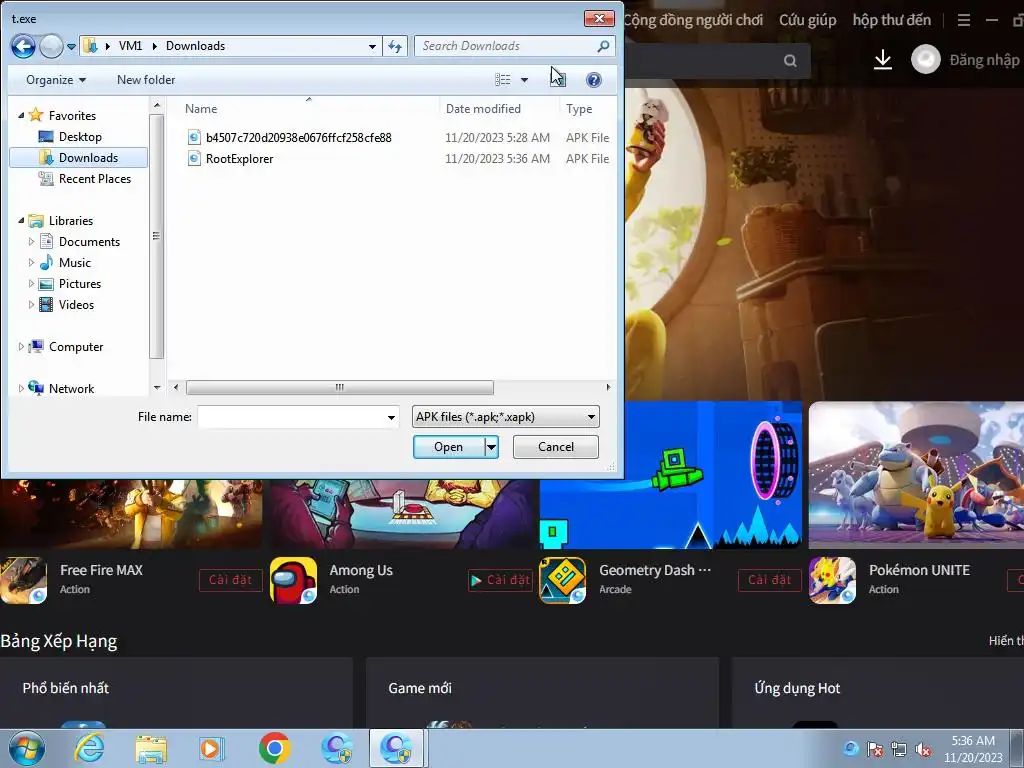The image size is (1024, 768).
Task: Click the Back arrow in file dialog
Action: [x=23, y=46]
